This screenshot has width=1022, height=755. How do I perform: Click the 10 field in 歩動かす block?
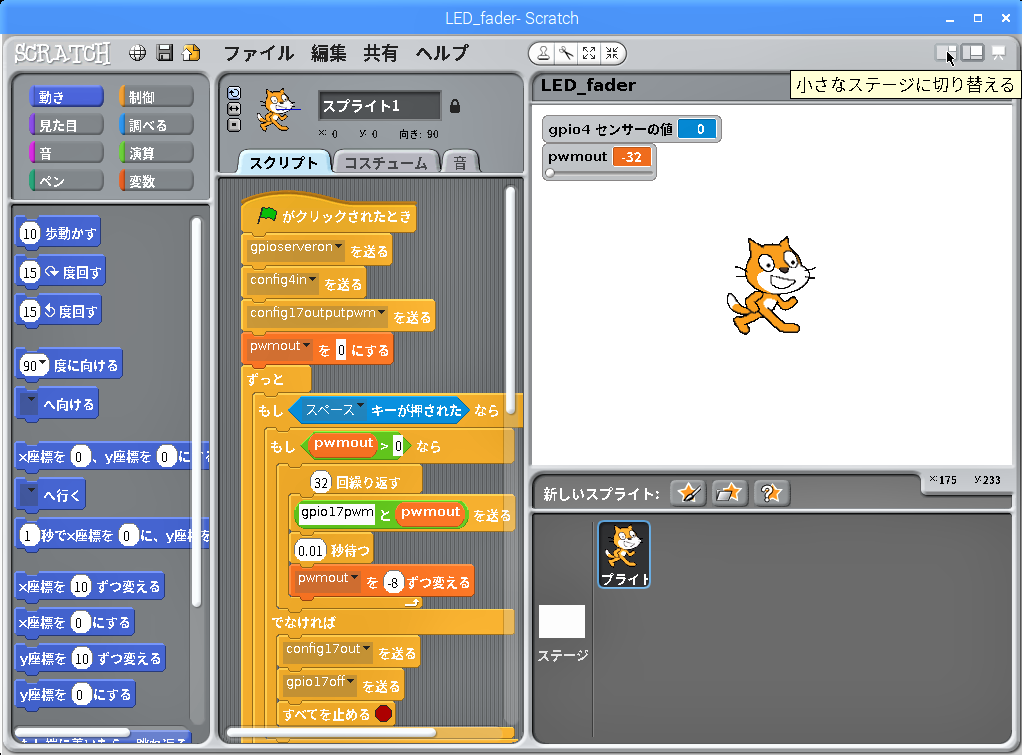pos(30,233)
